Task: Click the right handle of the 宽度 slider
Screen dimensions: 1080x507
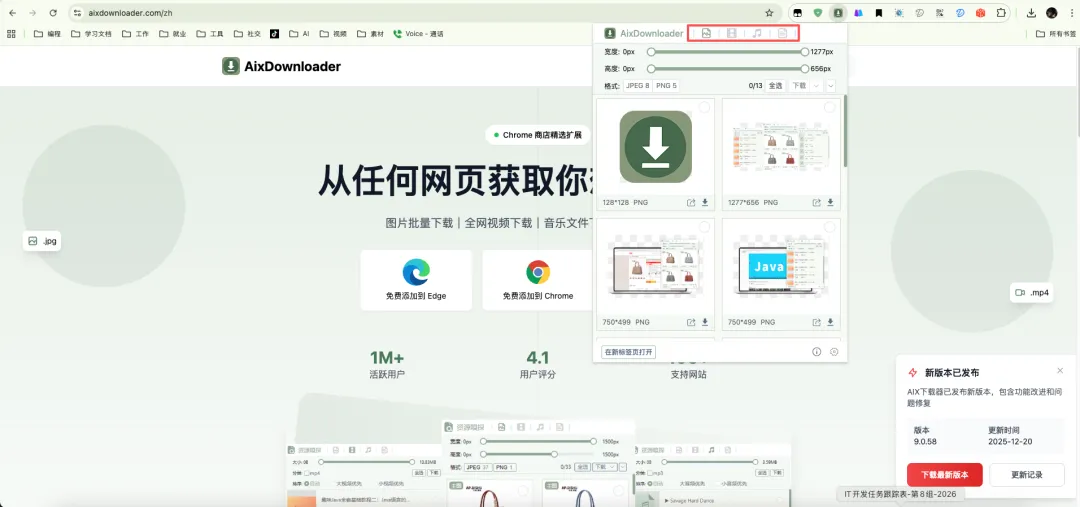Action: [x=804, y=52]
